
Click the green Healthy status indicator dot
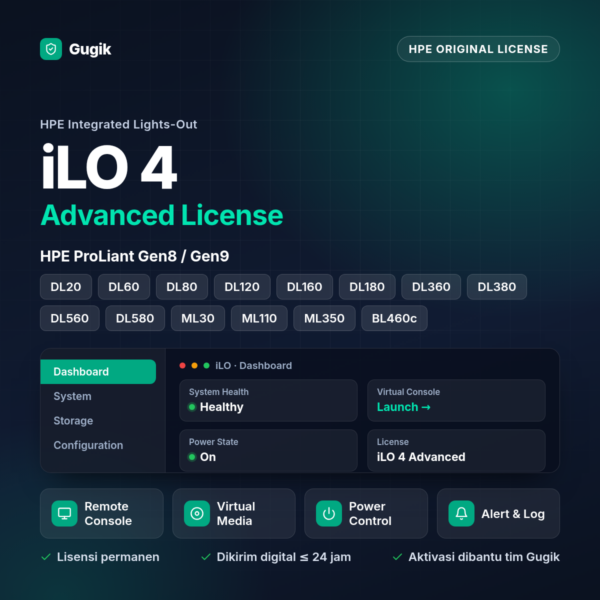coord(192,407)
